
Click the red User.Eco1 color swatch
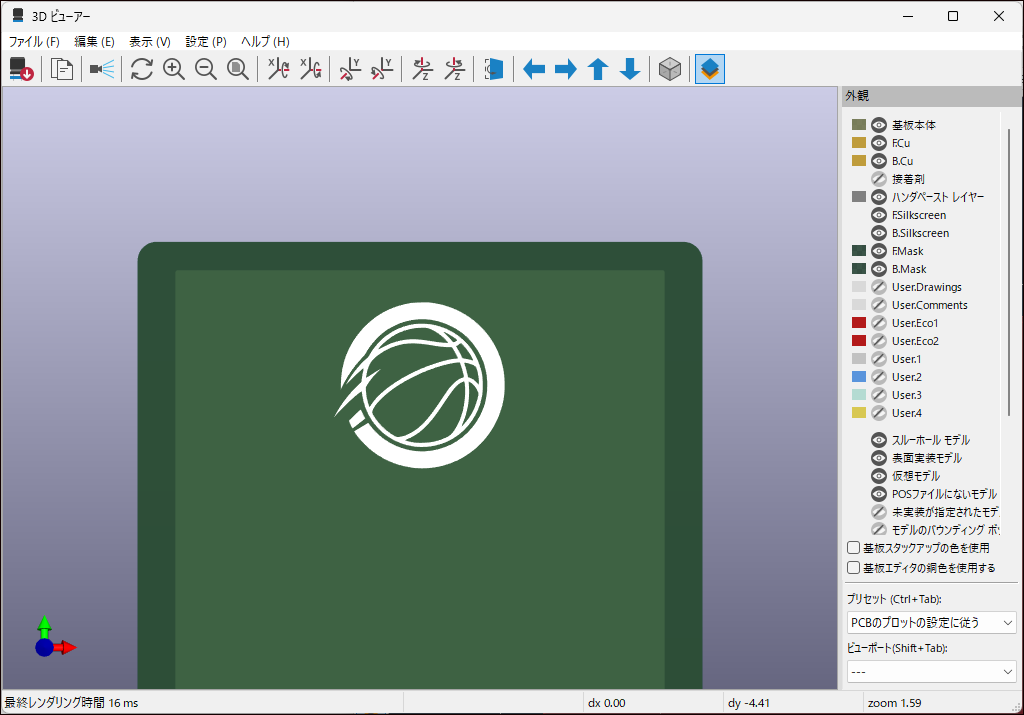click(858, 323)
